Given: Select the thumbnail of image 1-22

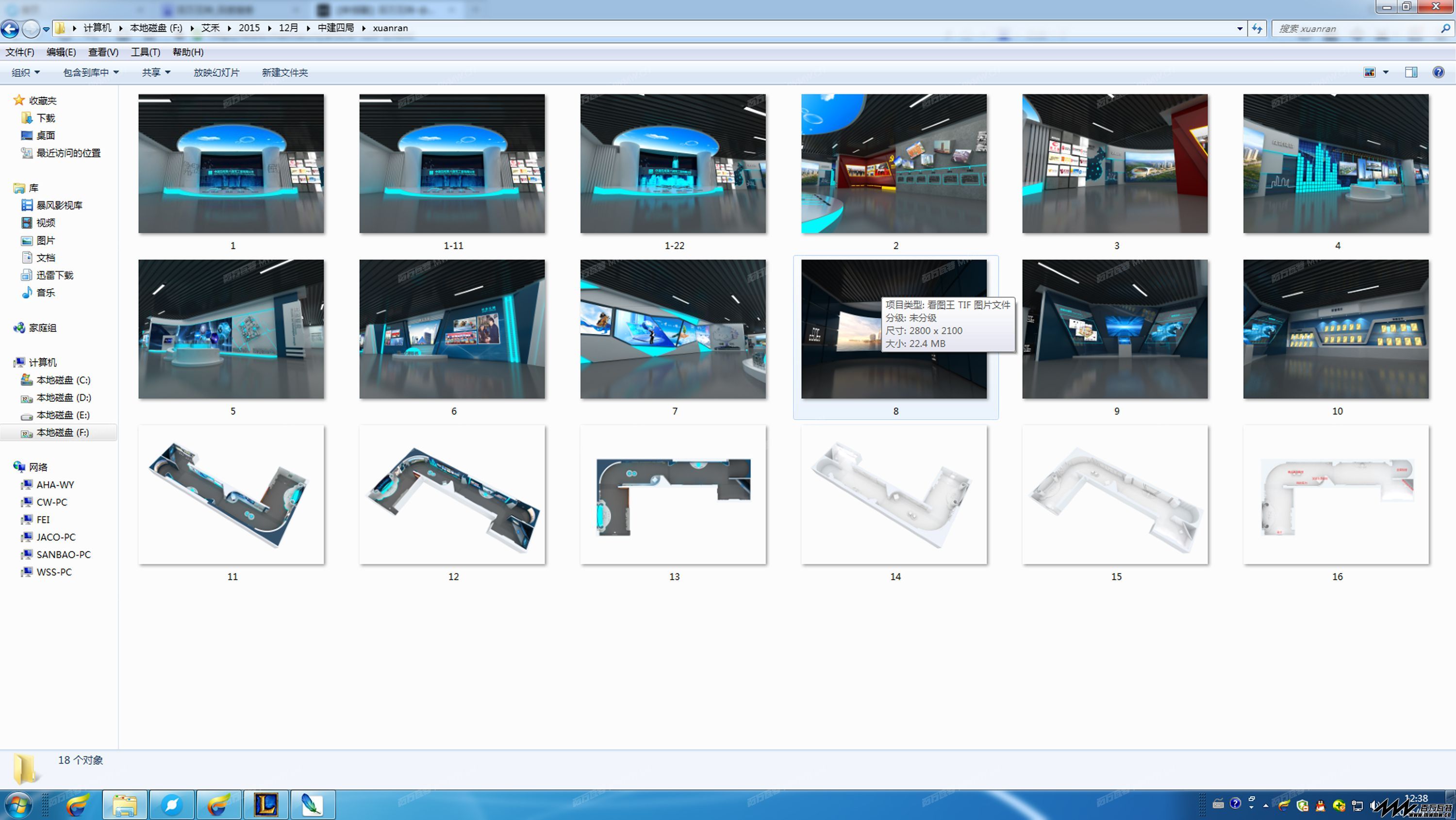Looking at the screenshot, I should [x=673, y=164].
